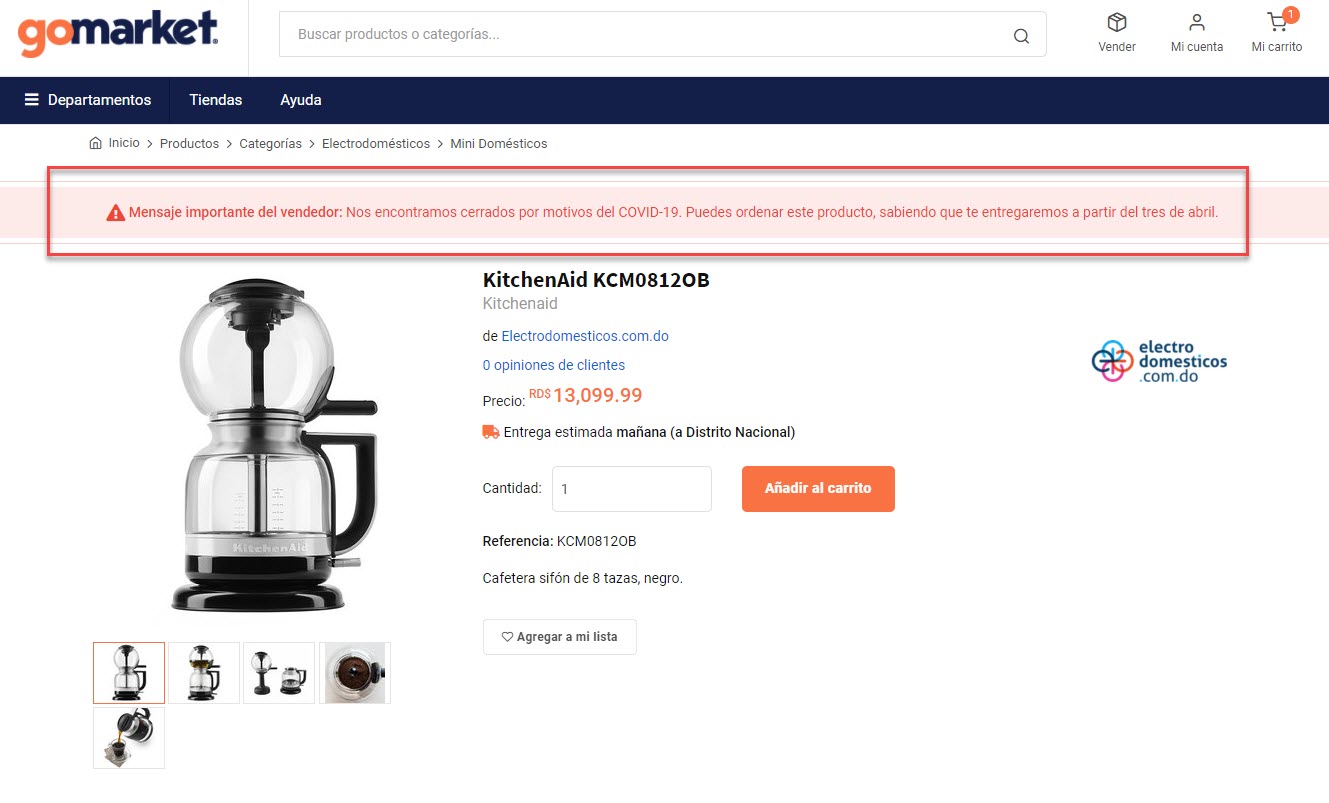
Task: Select the Tiendas menu item
Action: tap(216, 100)
